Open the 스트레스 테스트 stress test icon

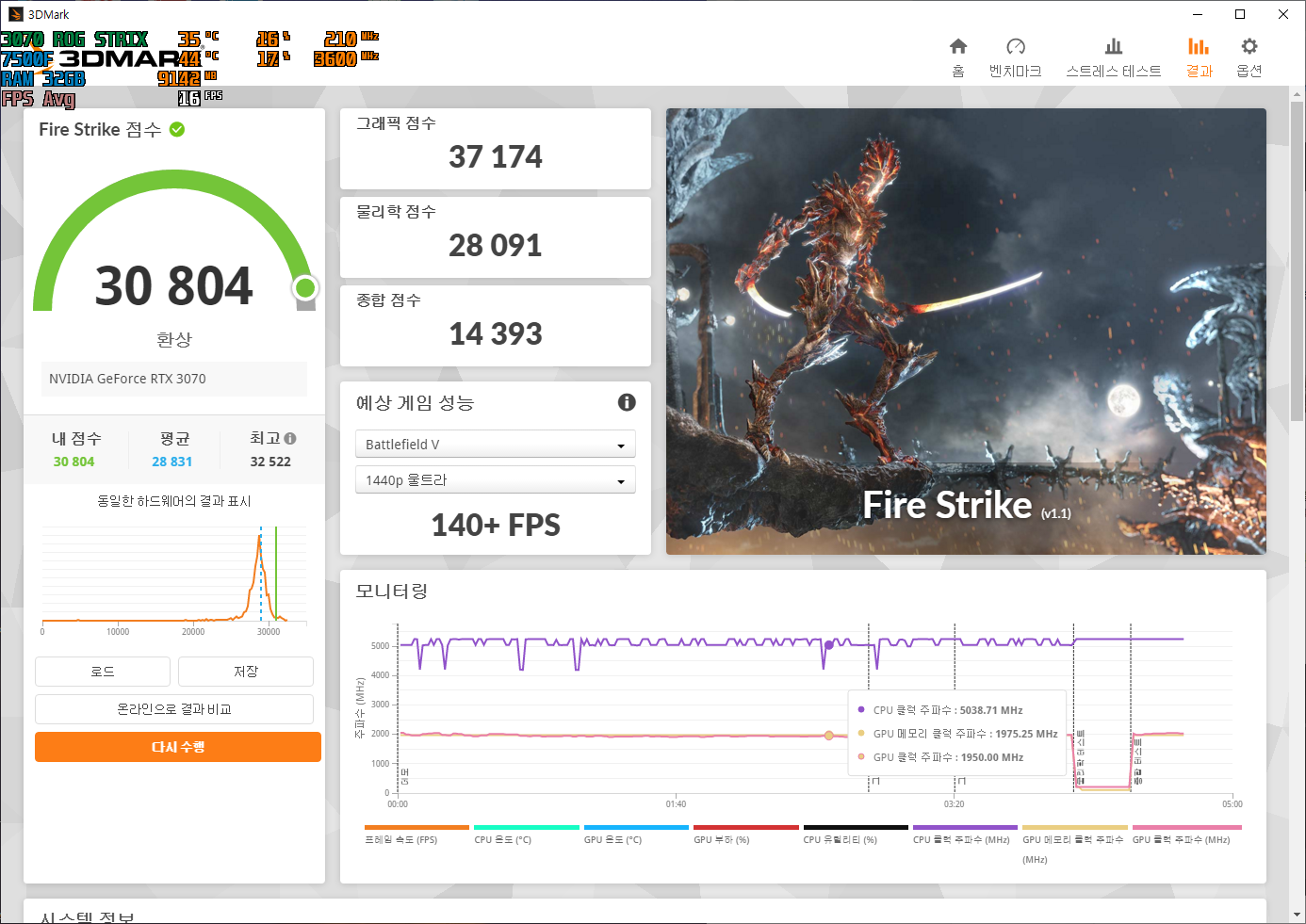pos(1114,47)
